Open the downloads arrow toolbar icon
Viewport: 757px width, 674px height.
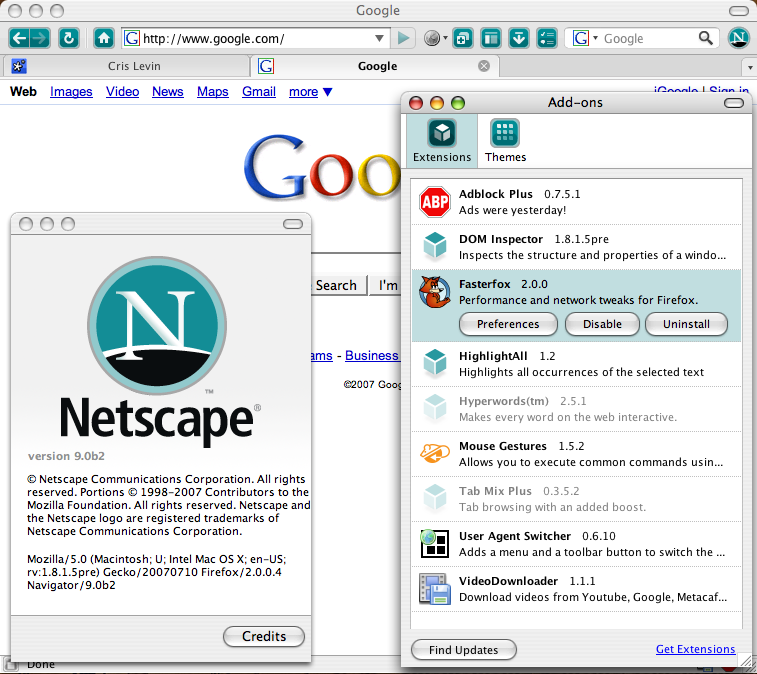tap(519, 38)
